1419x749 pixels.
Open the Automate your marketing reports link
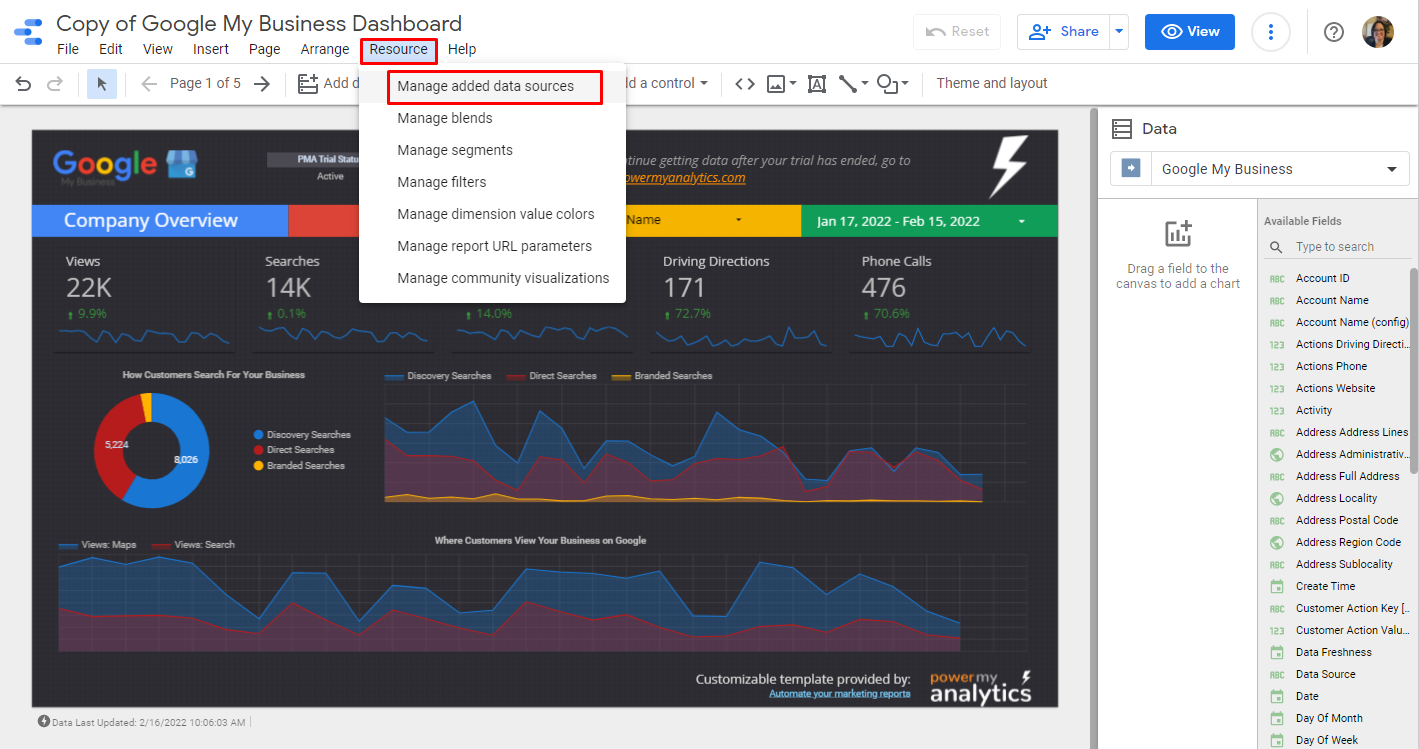[x=839, y=694]
